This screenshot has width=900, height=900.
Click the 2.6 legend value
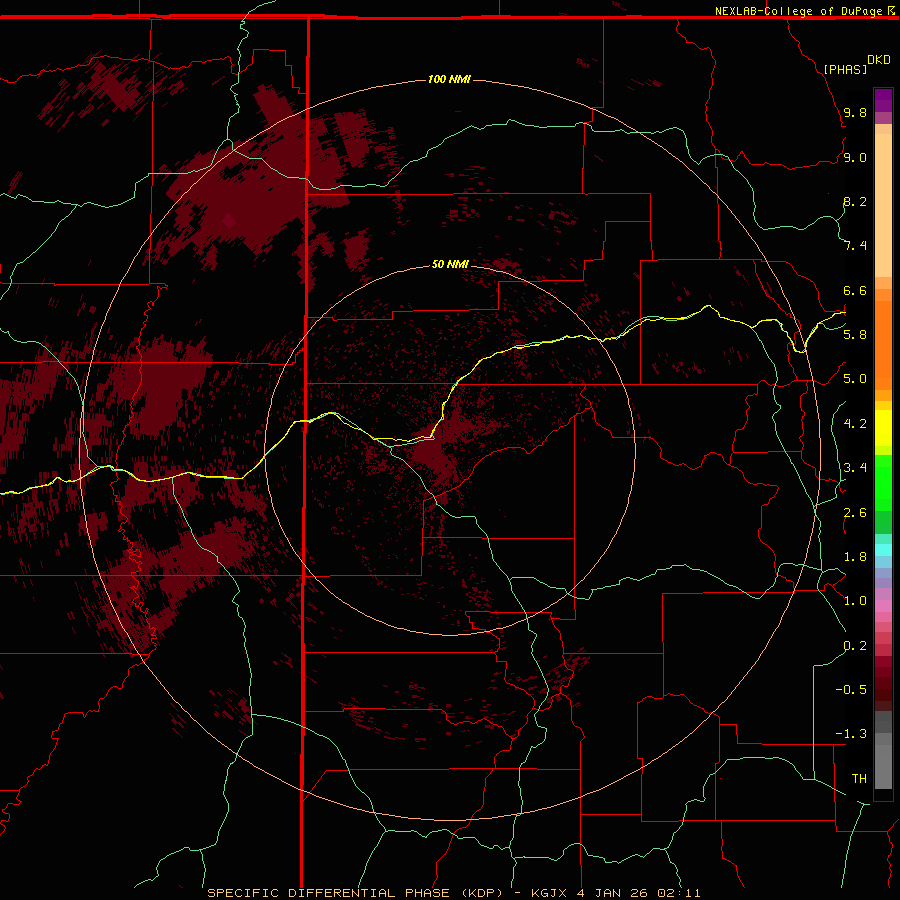pos(855,513)
